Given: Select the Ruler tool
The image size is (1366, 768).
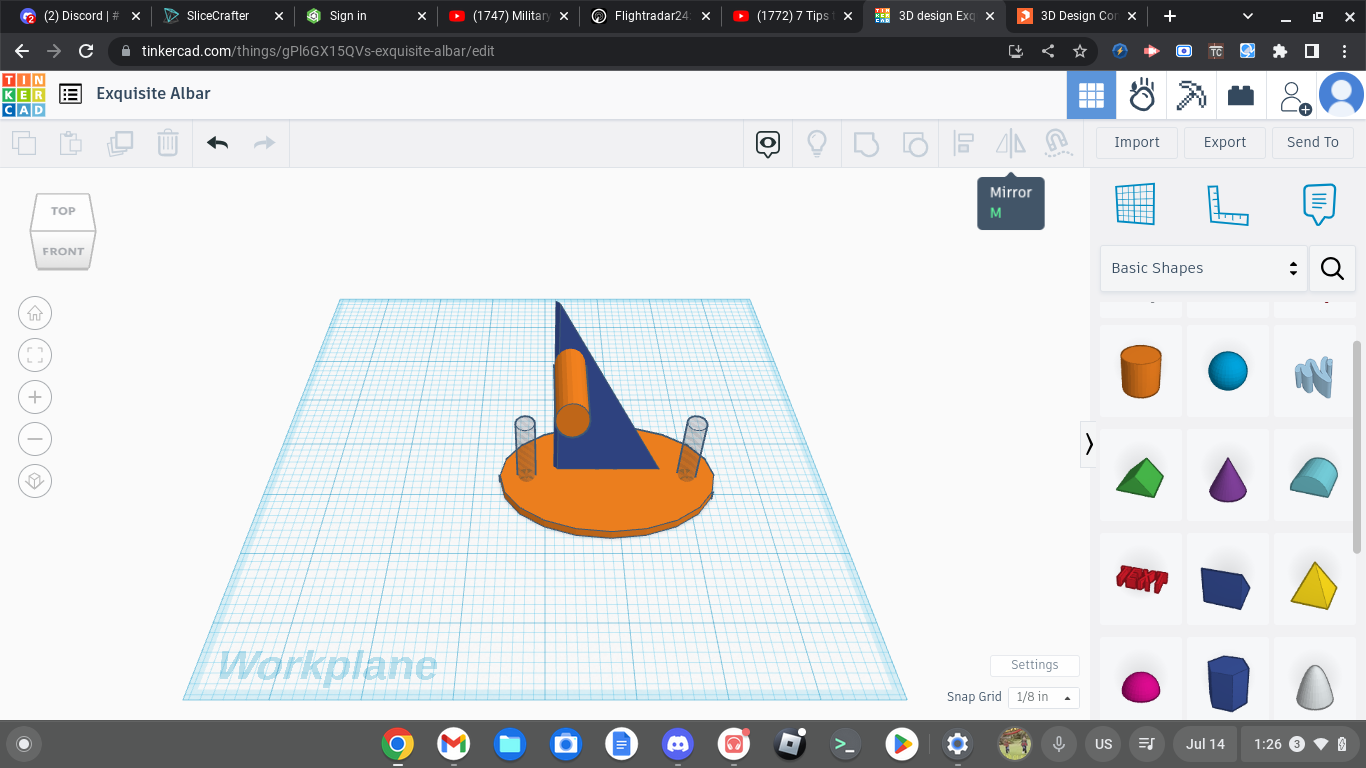Looking at the screenshot, I should point(1228,205).
